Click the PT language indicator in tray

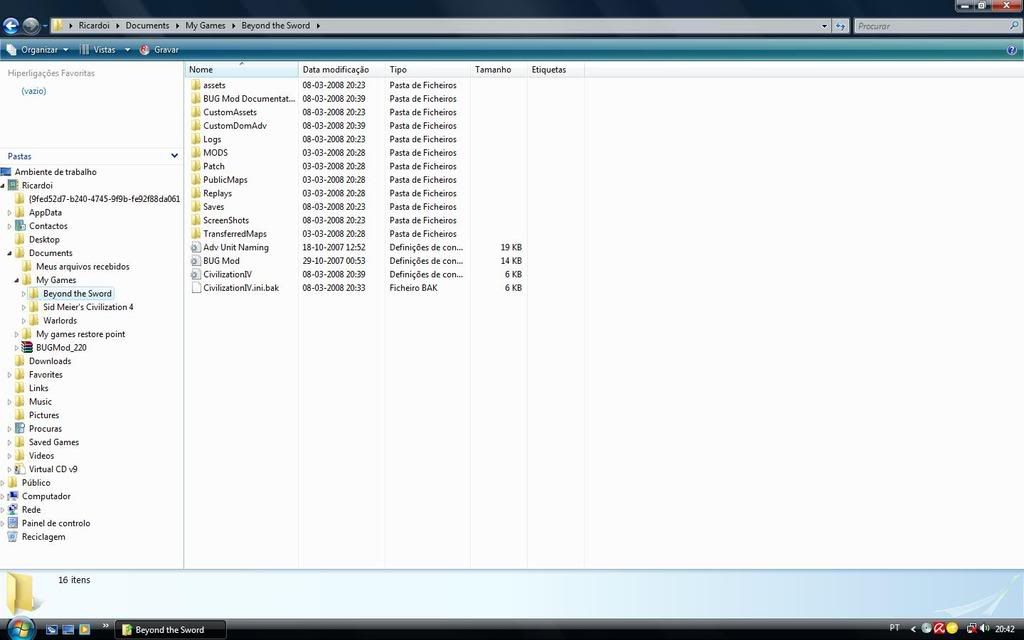point(895,628)
